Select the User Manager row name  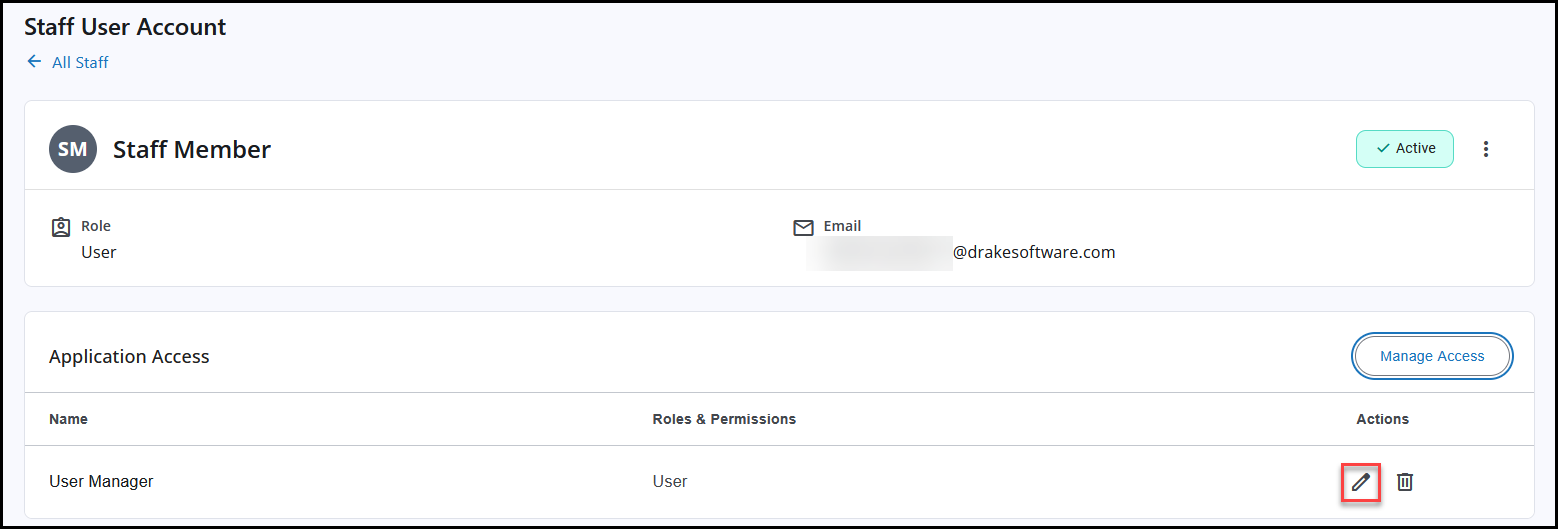[101, 482]
